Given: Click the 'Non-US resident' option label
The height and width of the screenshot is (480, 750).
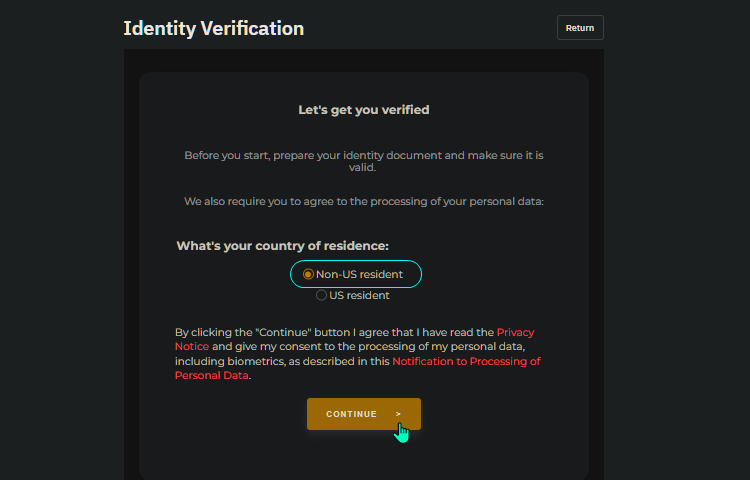Looking at the screenshot, I should pyautogui.click(x=359, y=274).
